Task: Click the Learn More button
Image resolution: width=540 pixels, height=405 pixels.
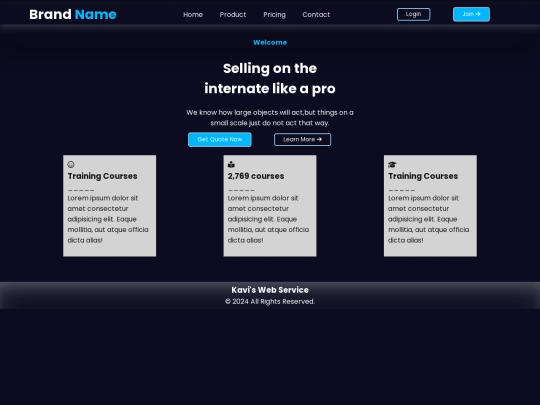Action: (x=302, y=139)
